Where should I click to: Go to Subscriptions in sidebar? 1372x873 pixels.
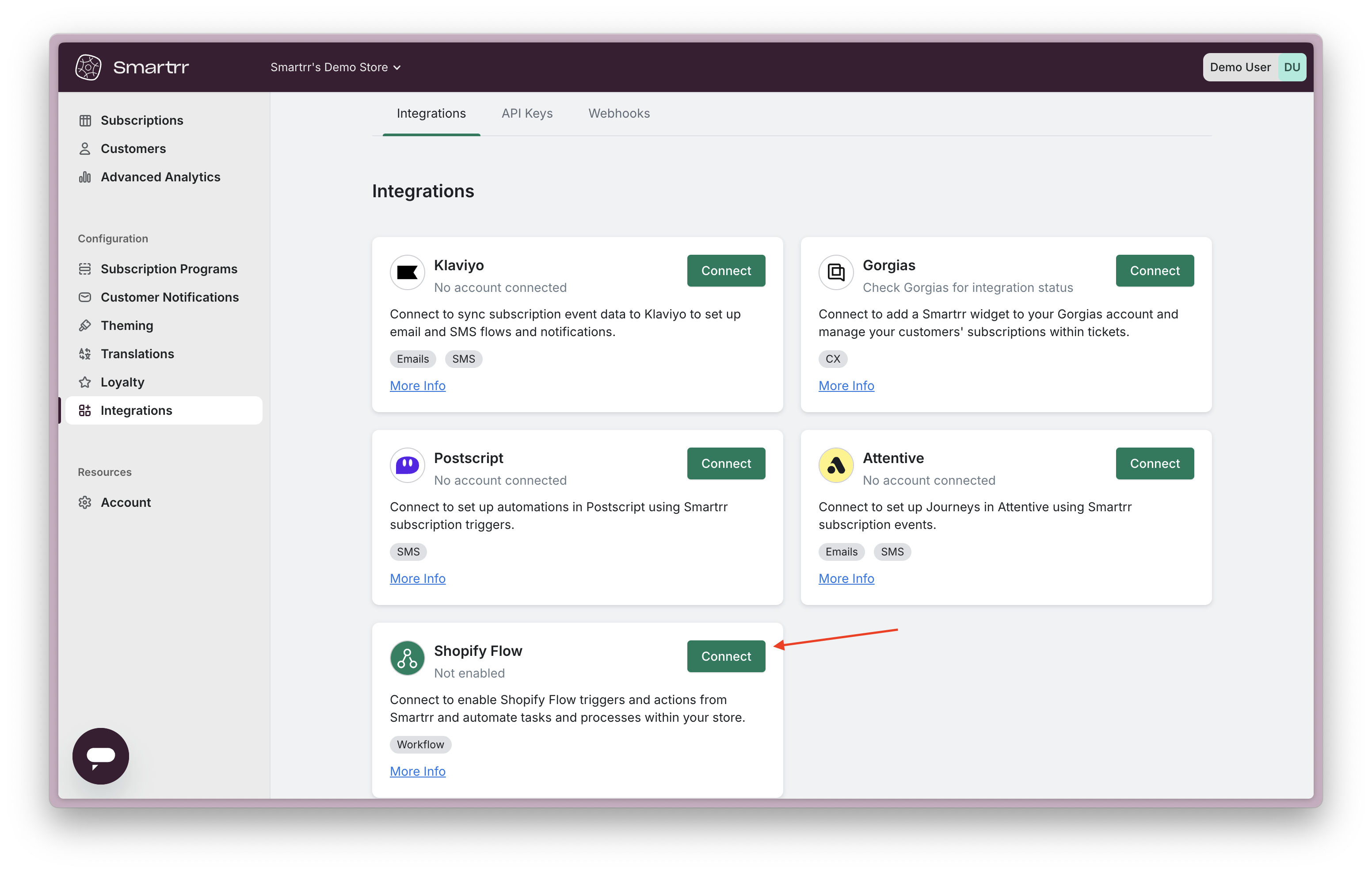click(142, 120)
